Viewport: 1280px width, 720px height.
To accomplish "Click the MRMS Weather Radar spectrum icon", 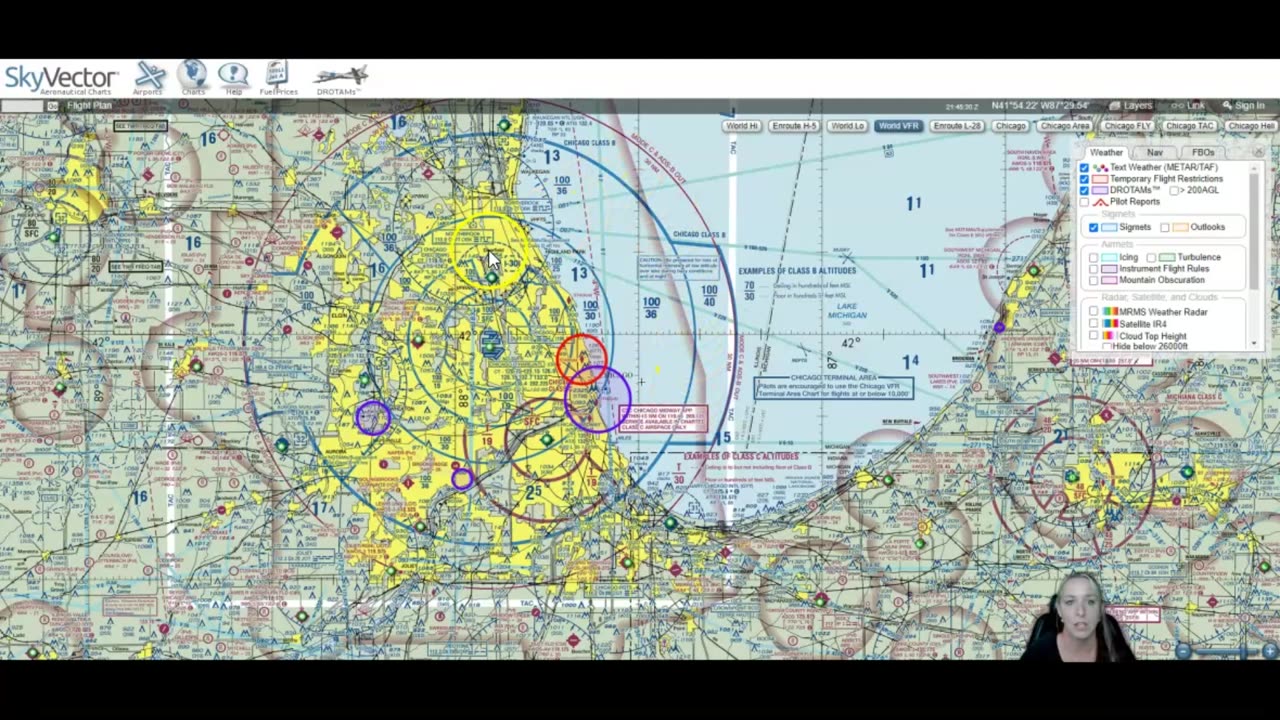I will tap(1110, 312).
